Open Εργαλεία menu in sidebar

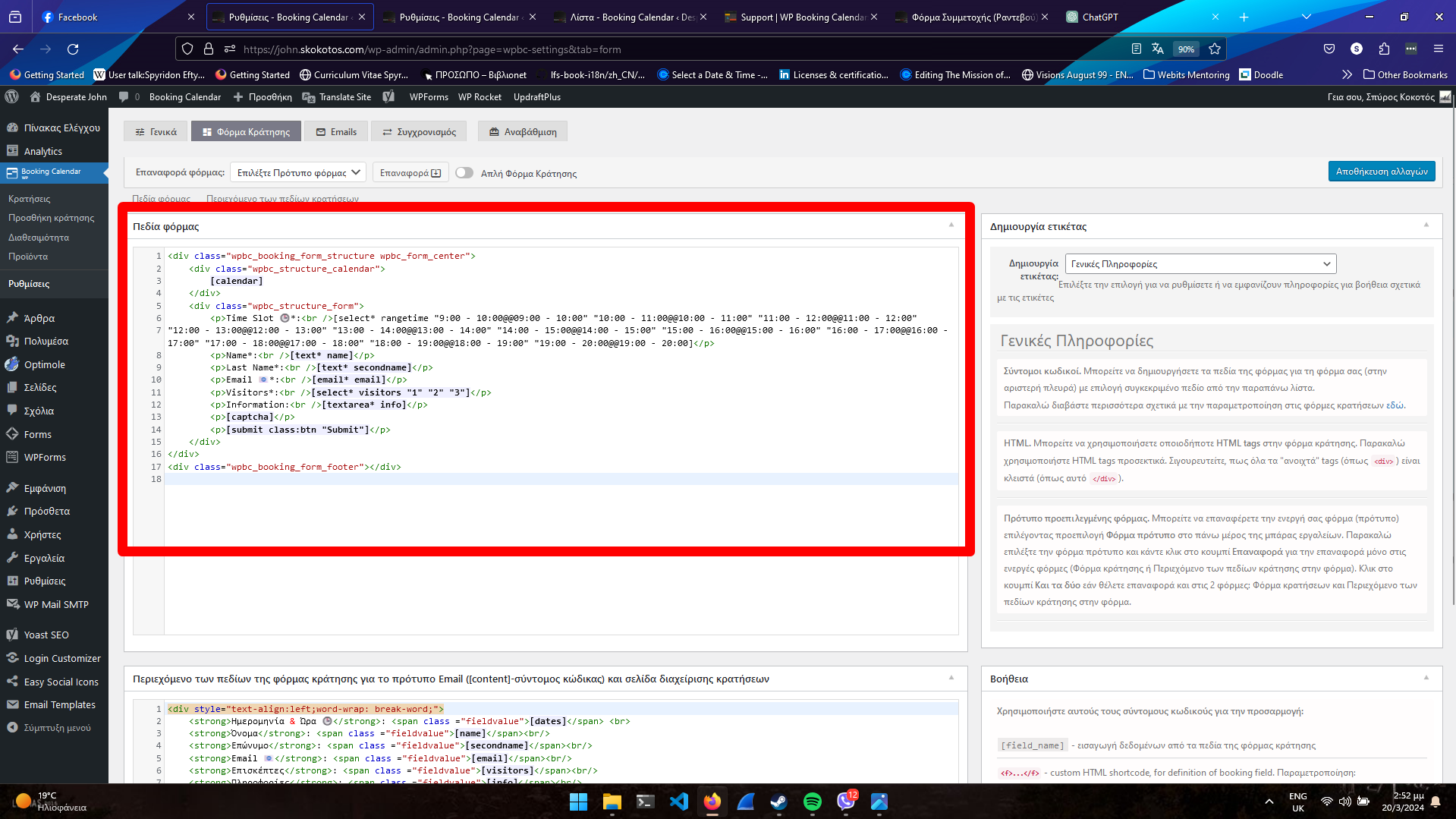click(54, 558)
